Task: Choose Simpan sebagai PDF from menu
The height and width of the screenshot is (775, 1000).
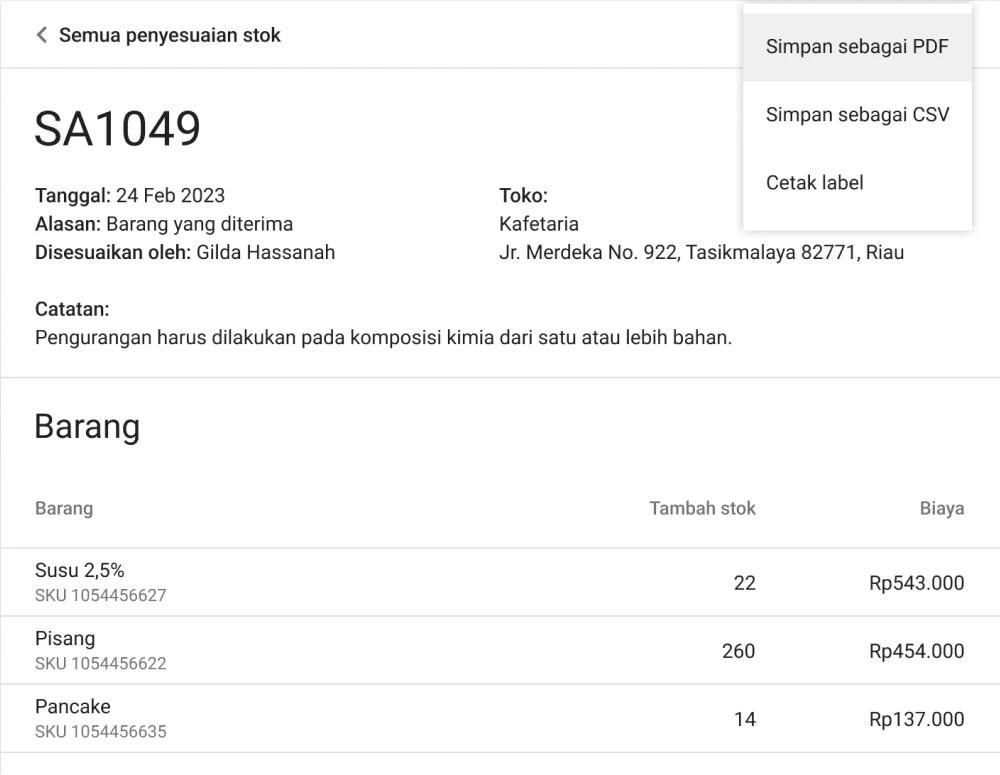Action: click(x=857, y=47)
